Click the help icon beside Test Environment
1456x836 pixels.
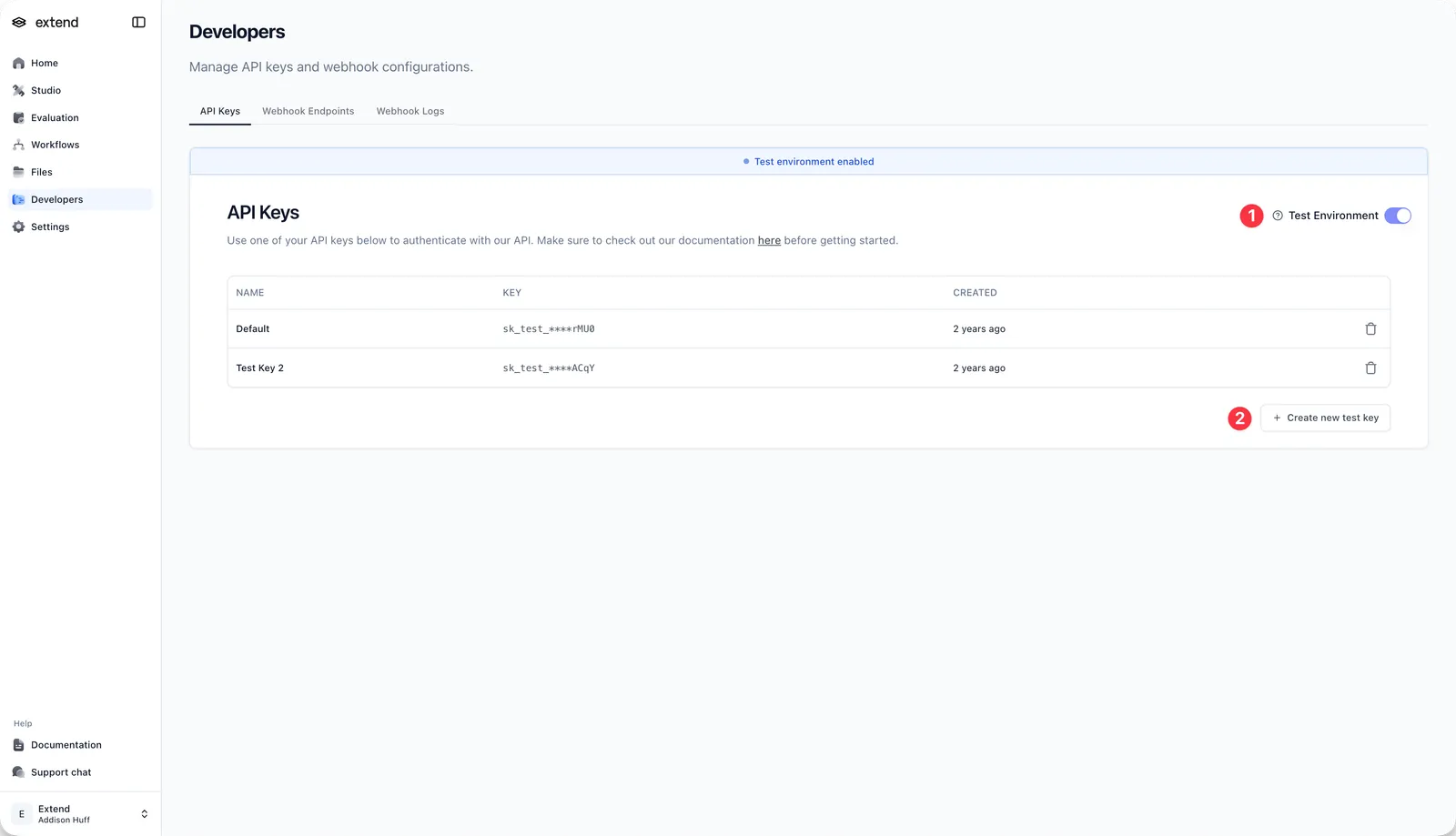click(x=1278, y=216)
